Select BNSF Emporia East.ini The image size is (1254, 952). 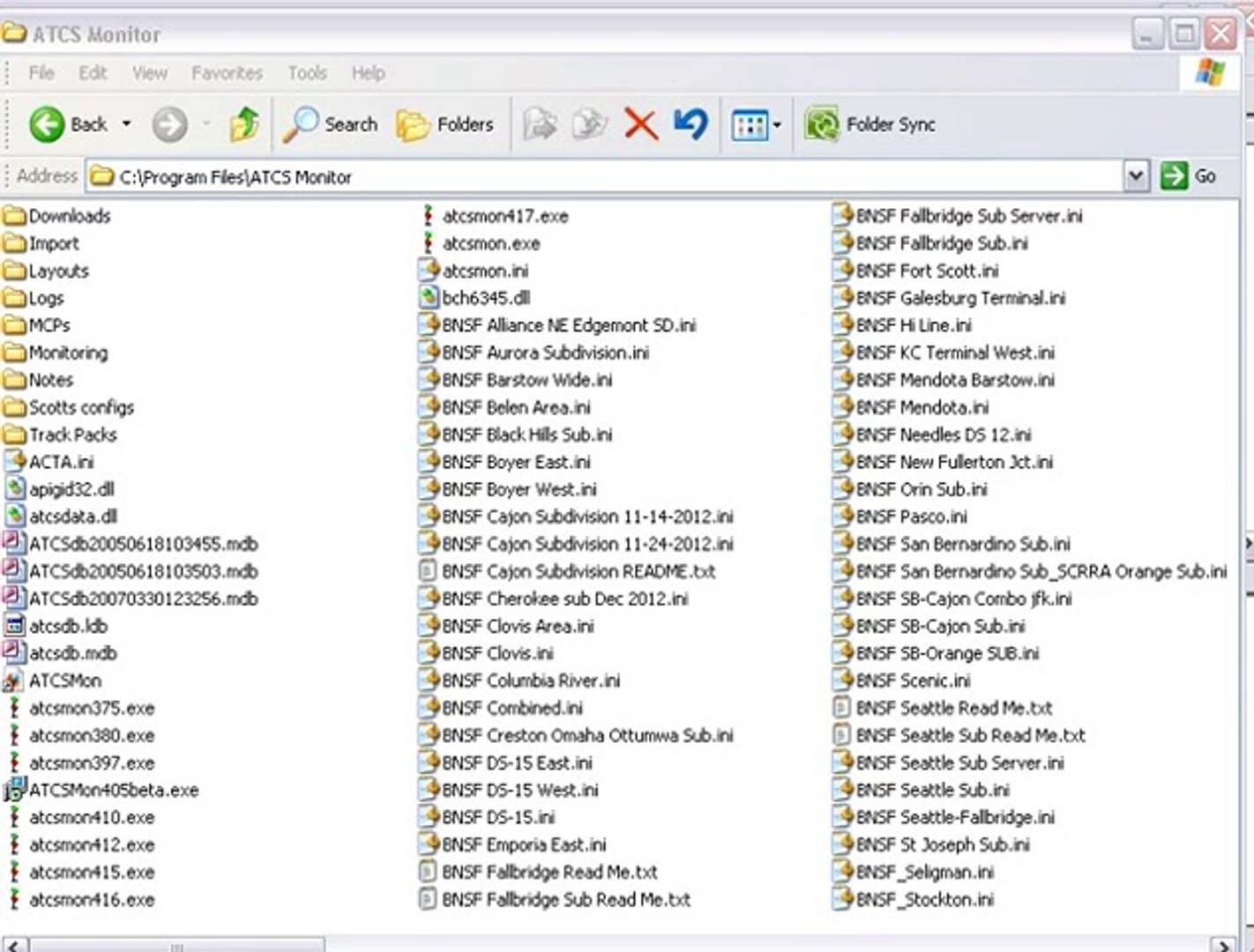512,844
